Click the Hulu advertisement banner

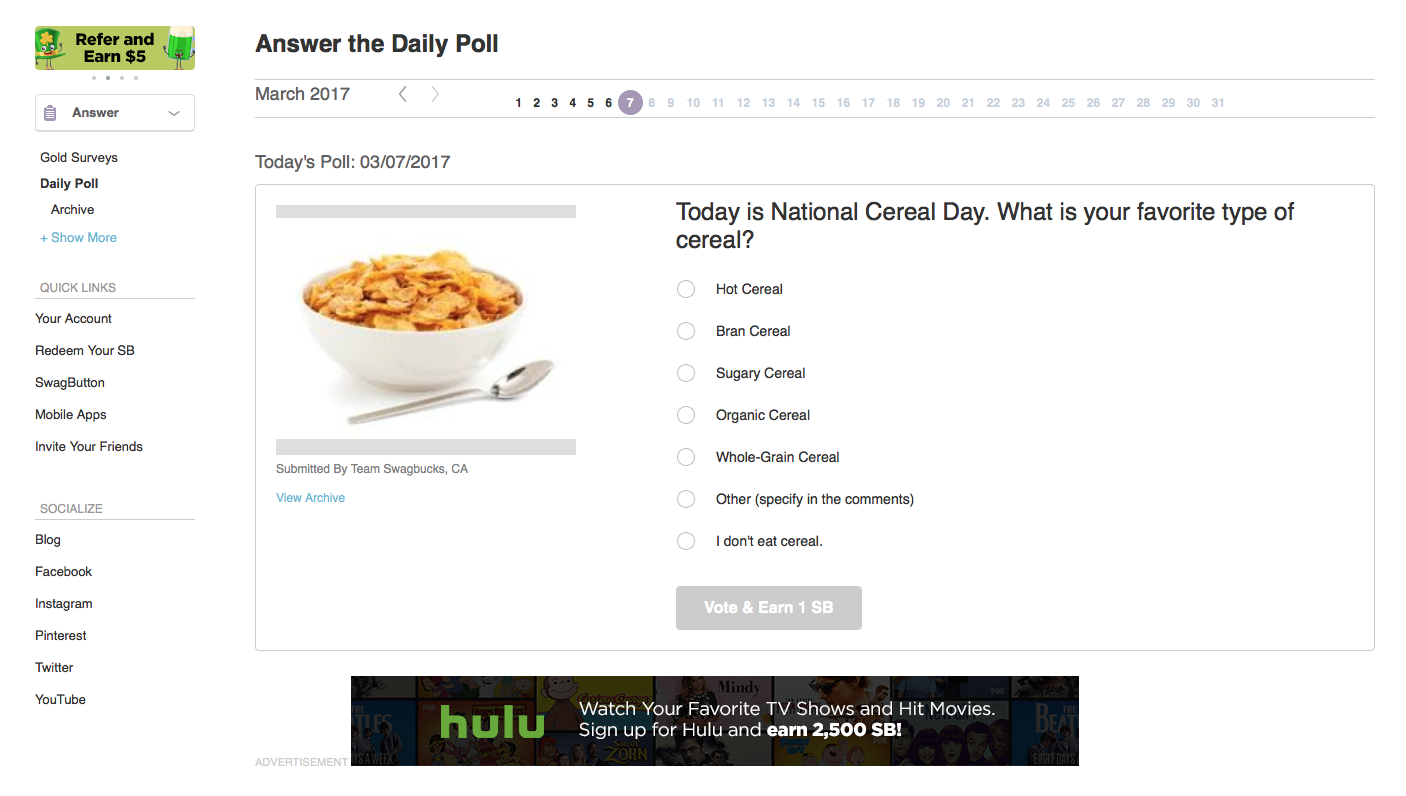[714, 721]
